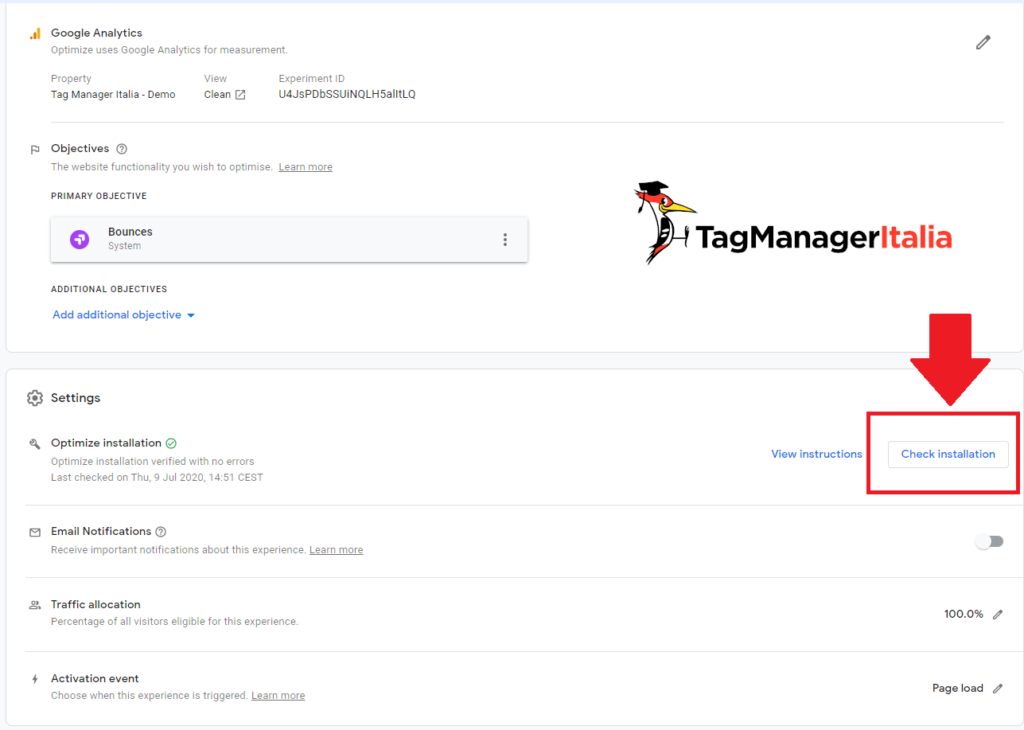Click the Objectives flag icon
The image size is (1024, 730).
point(35,150)
